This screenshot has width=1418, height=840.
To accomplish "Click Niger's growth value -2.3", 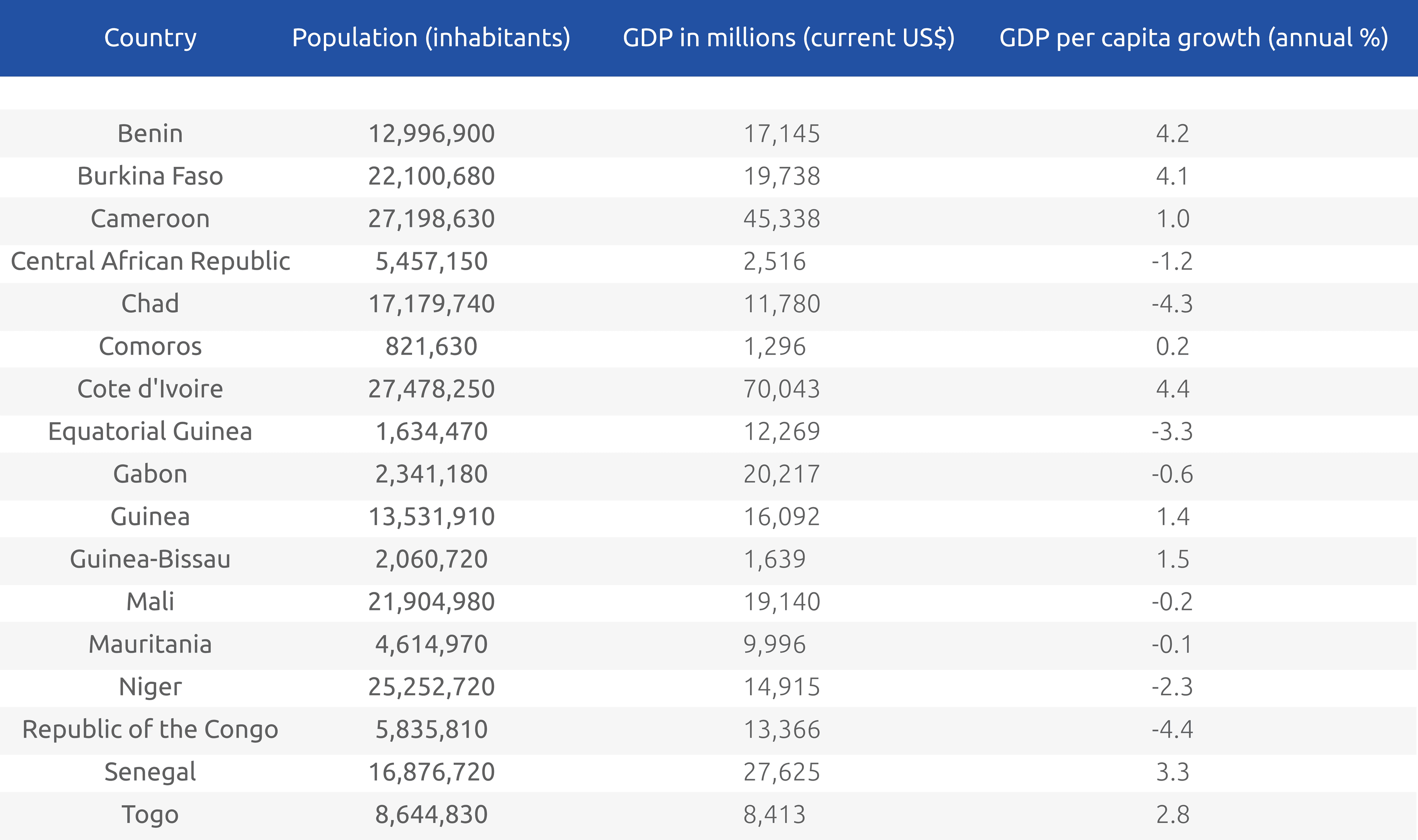I will pos(1172,686).
